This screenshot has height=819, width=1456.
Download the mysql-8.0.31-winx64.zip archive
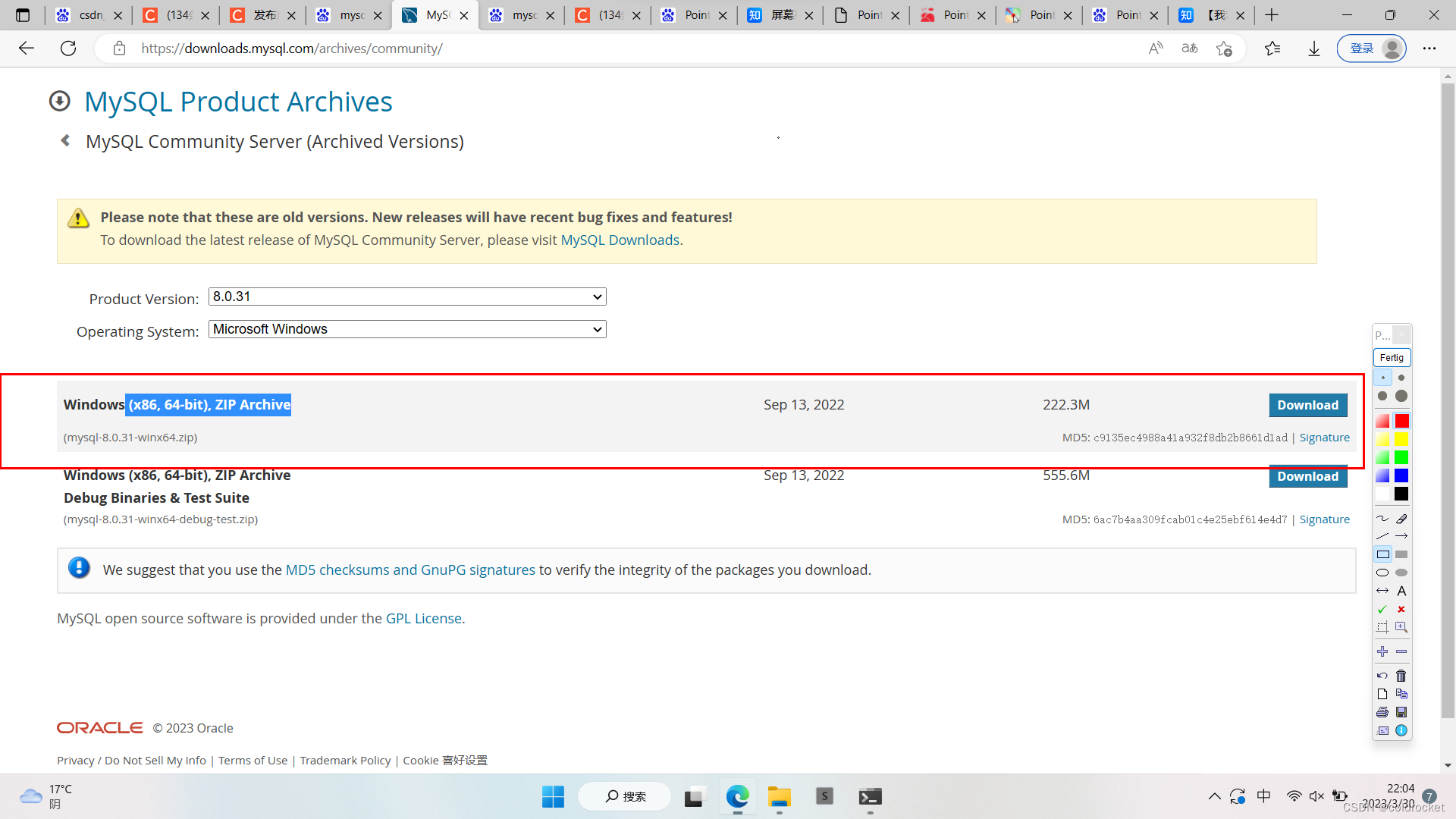click(x=1307, y=405)
